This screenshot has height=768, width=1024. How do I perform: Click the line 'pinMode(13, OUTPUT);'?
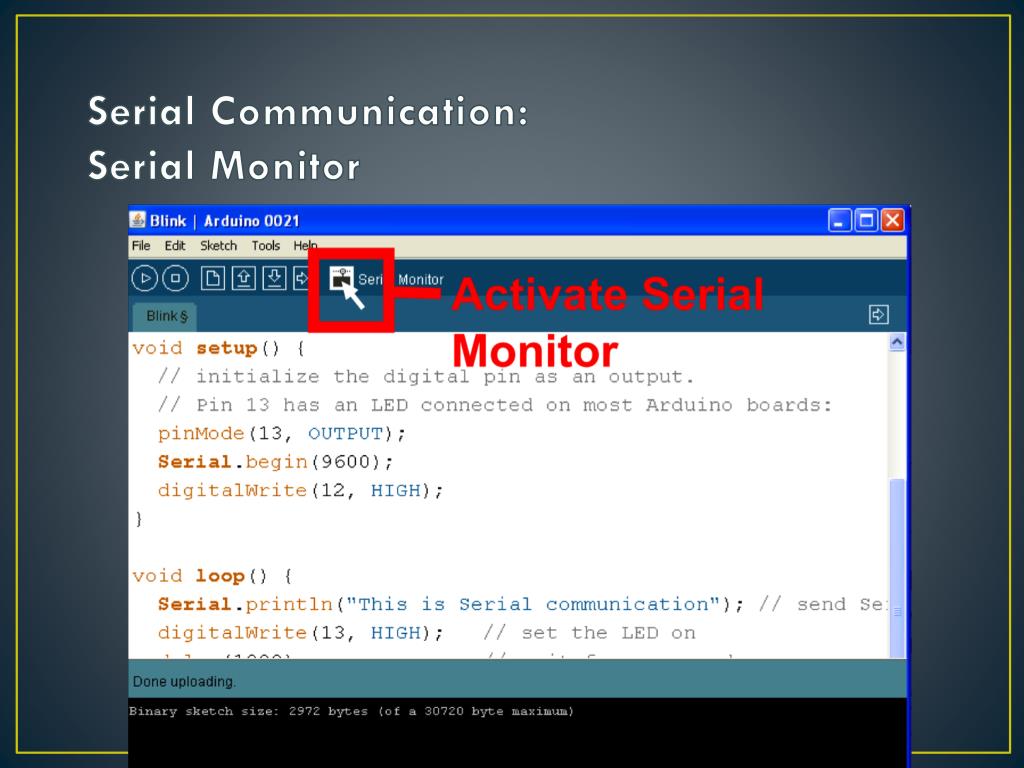click(281, 434)
